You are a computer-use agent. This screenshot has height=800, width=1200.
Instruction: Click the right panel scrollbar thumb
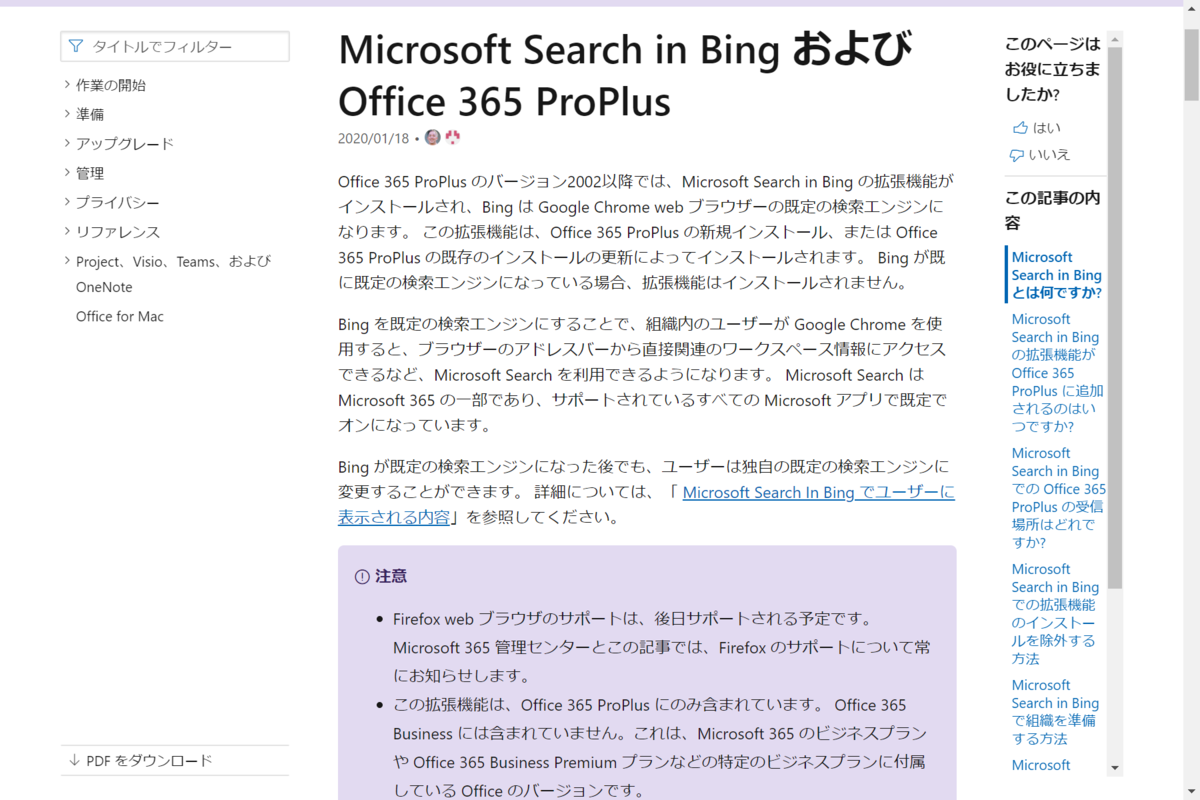click(x=1115, y=317)
